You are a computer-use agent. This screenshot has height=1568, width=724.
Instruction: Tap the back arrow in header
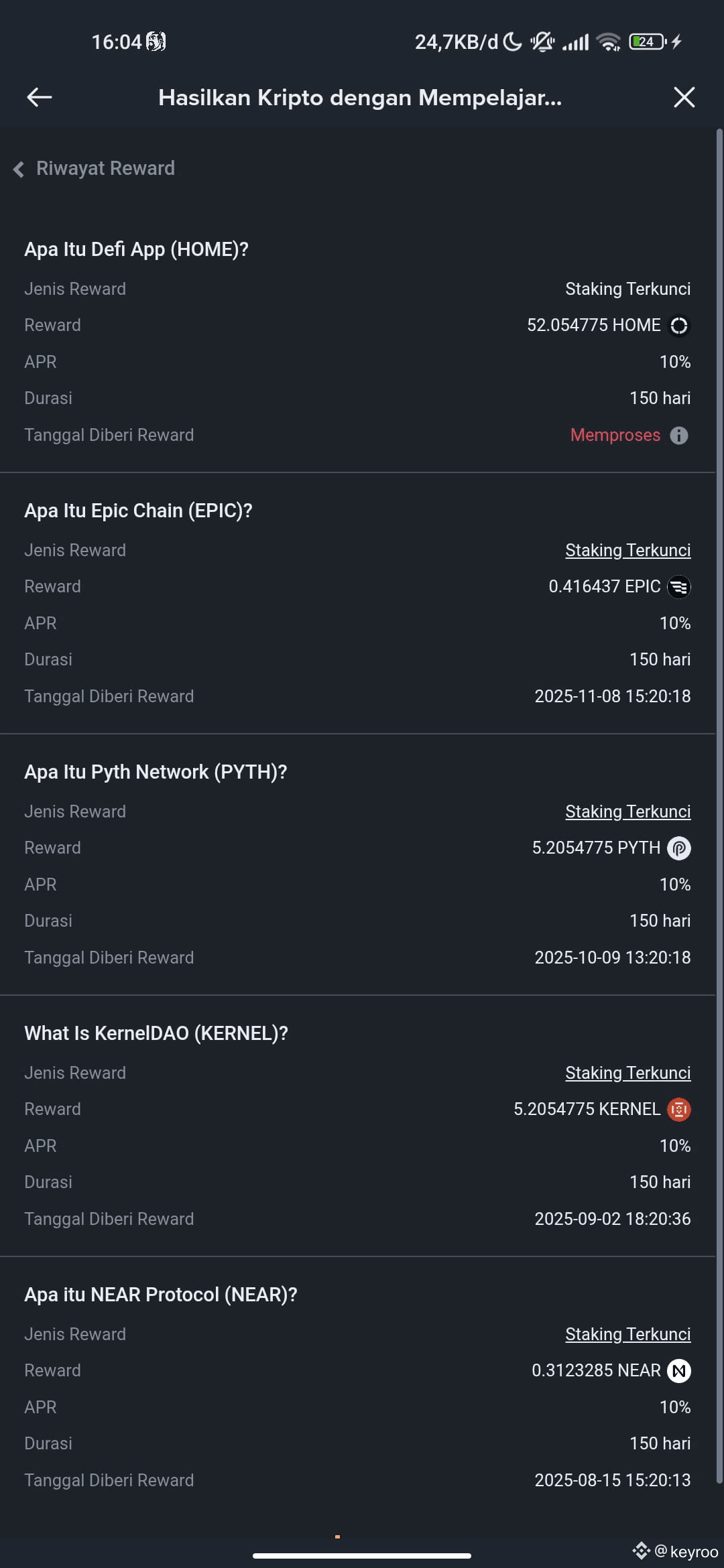(x=39, y=97)
